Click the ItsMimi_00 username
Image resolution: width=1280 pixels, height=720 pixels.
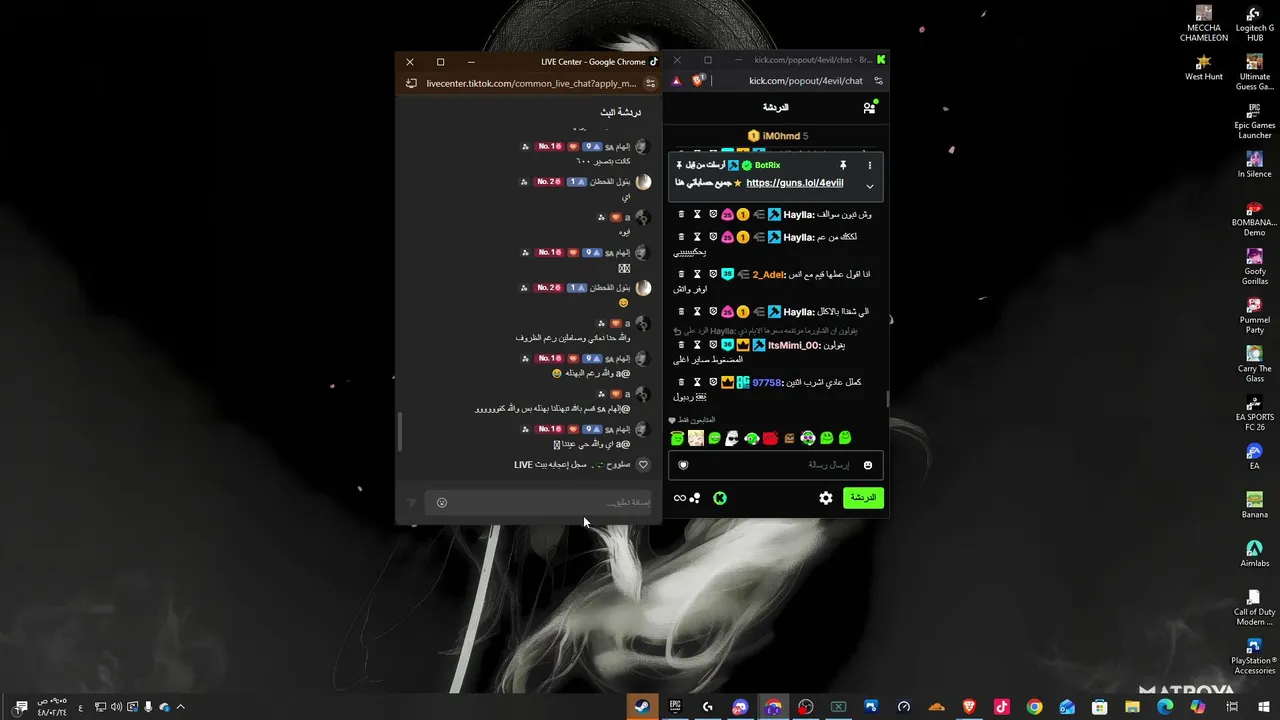tap(793, 345)
